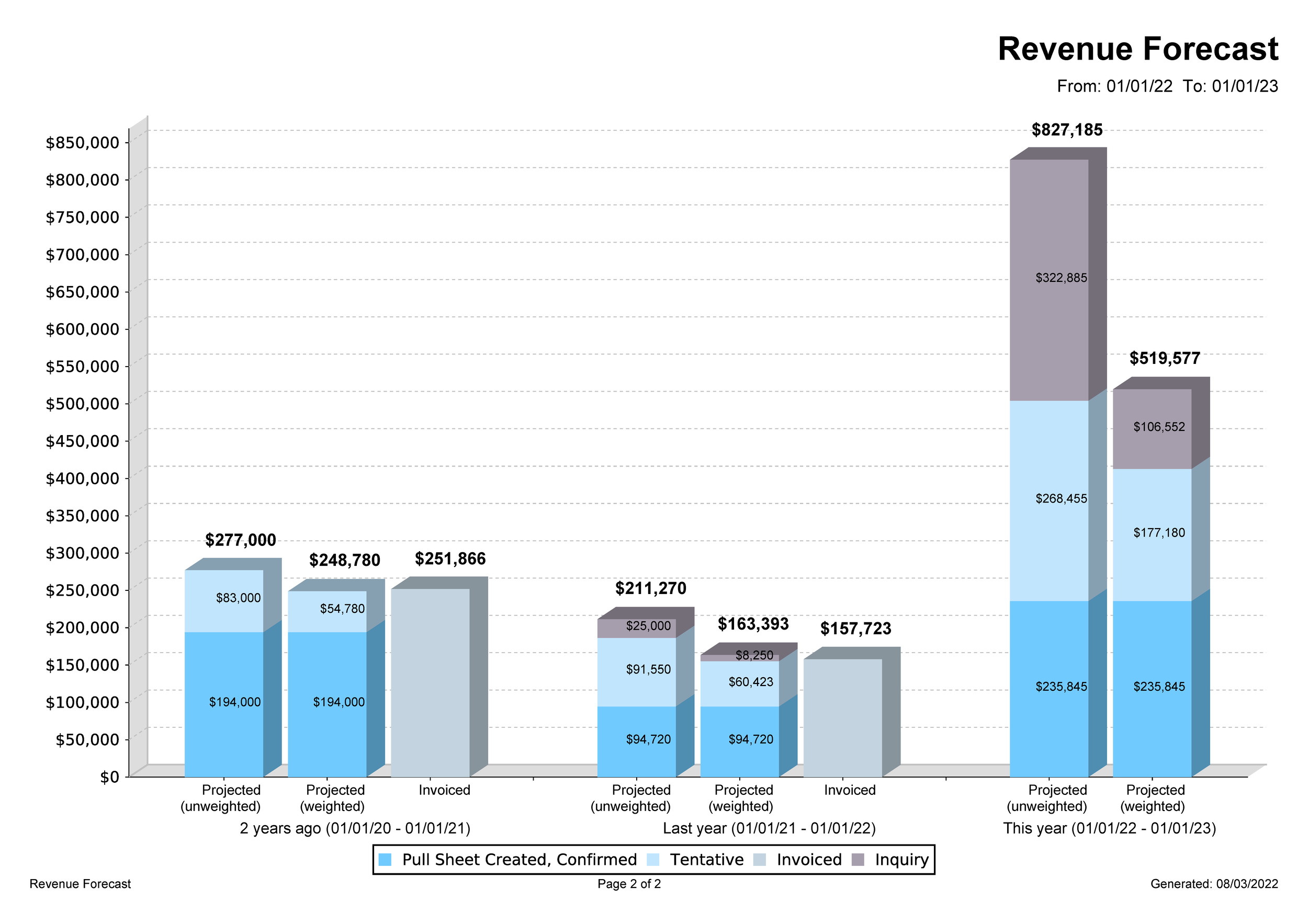Click the $91,550 Tentative bar segment
This screenshot has height=924, width=1308.
(636, 672)
